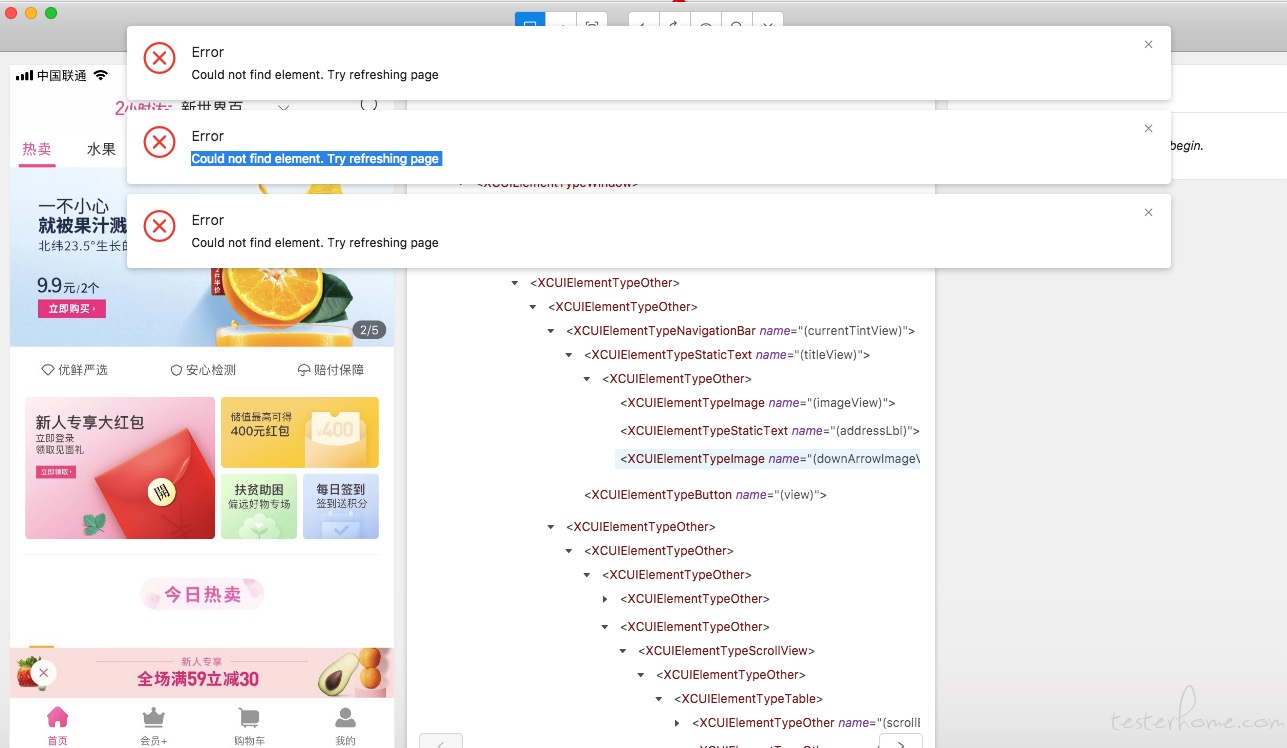Select StaticText addressLbl tree node
The height and width of the screenshot is (748, 1287).
[x=770, y=431]
